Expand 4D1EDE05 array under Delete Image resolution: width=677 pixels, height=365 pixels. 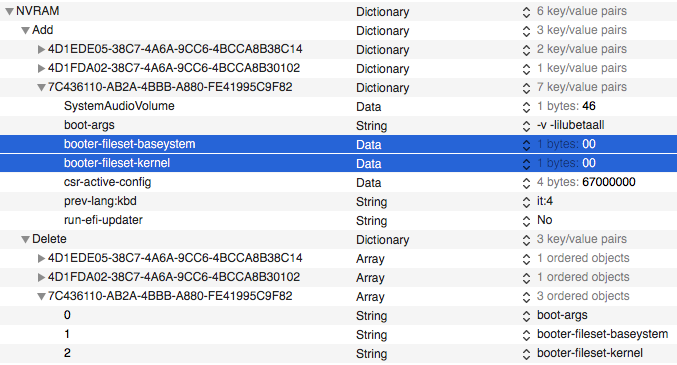pyautogui.click(x=41, y=258)
